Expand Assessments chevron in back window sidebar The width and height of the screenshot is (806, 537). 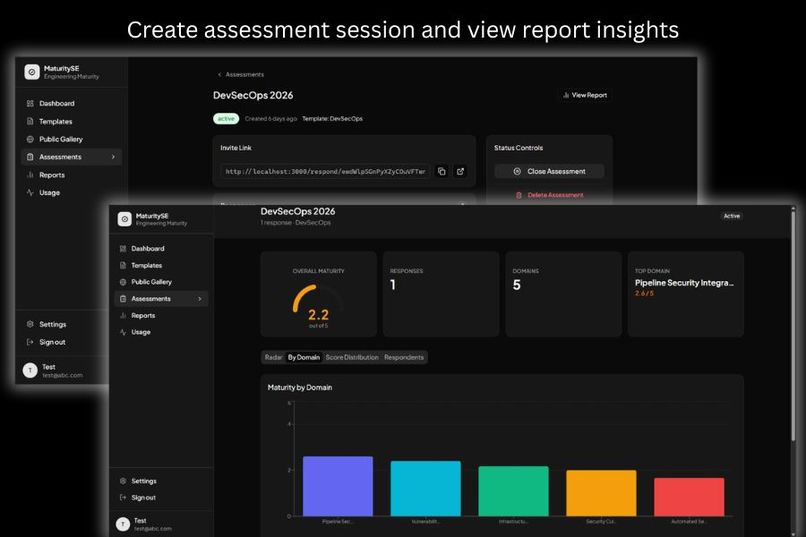(x=113, y=157)
